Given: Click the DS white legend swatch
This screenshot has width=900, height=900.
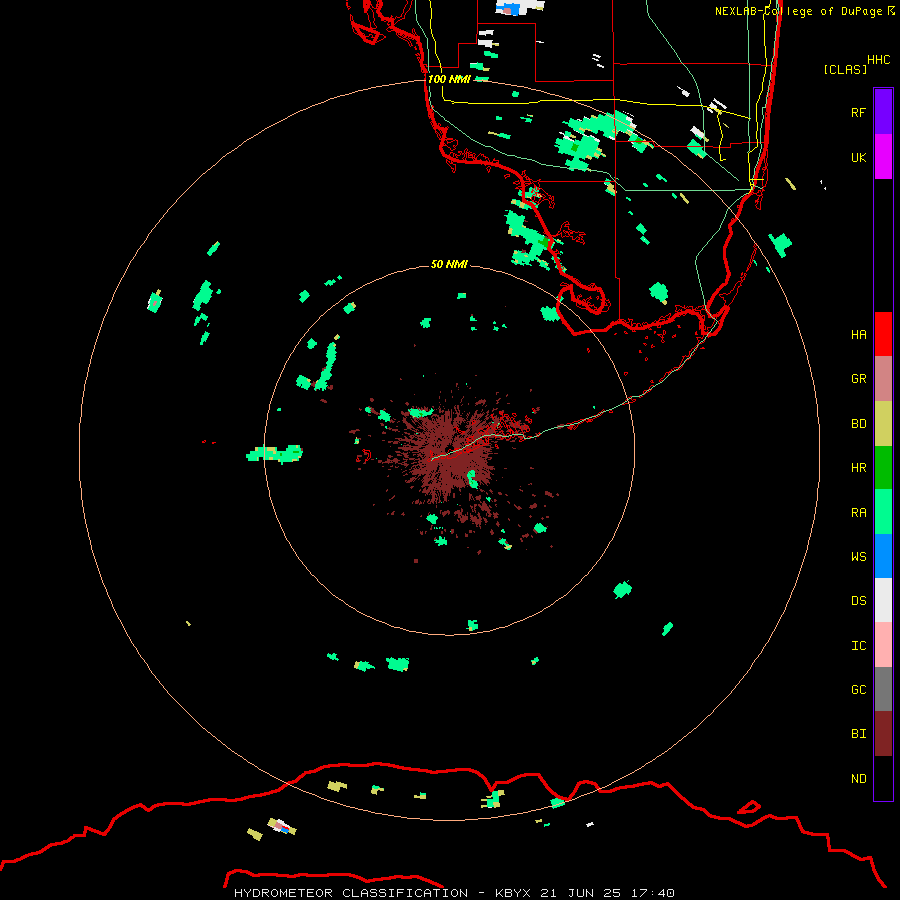Looking at the screenshot, I should [x=883, y=600].
